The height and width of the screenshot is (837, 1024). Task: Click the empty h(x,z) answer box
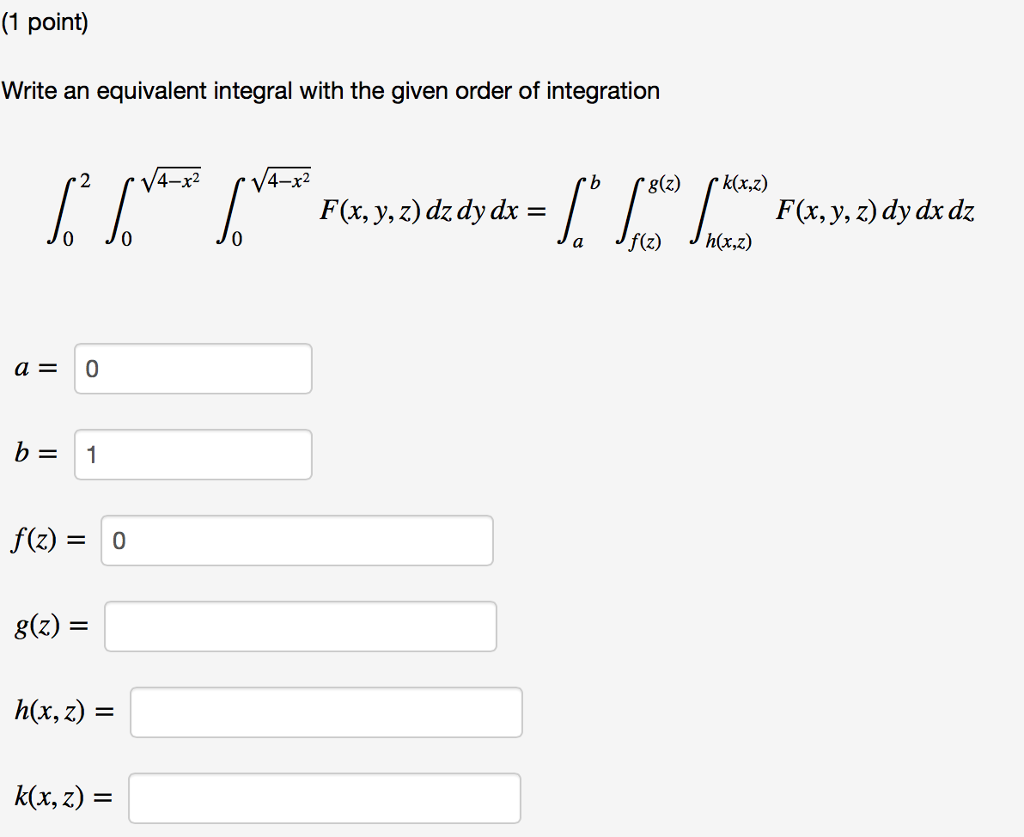(x=325, y=712)
